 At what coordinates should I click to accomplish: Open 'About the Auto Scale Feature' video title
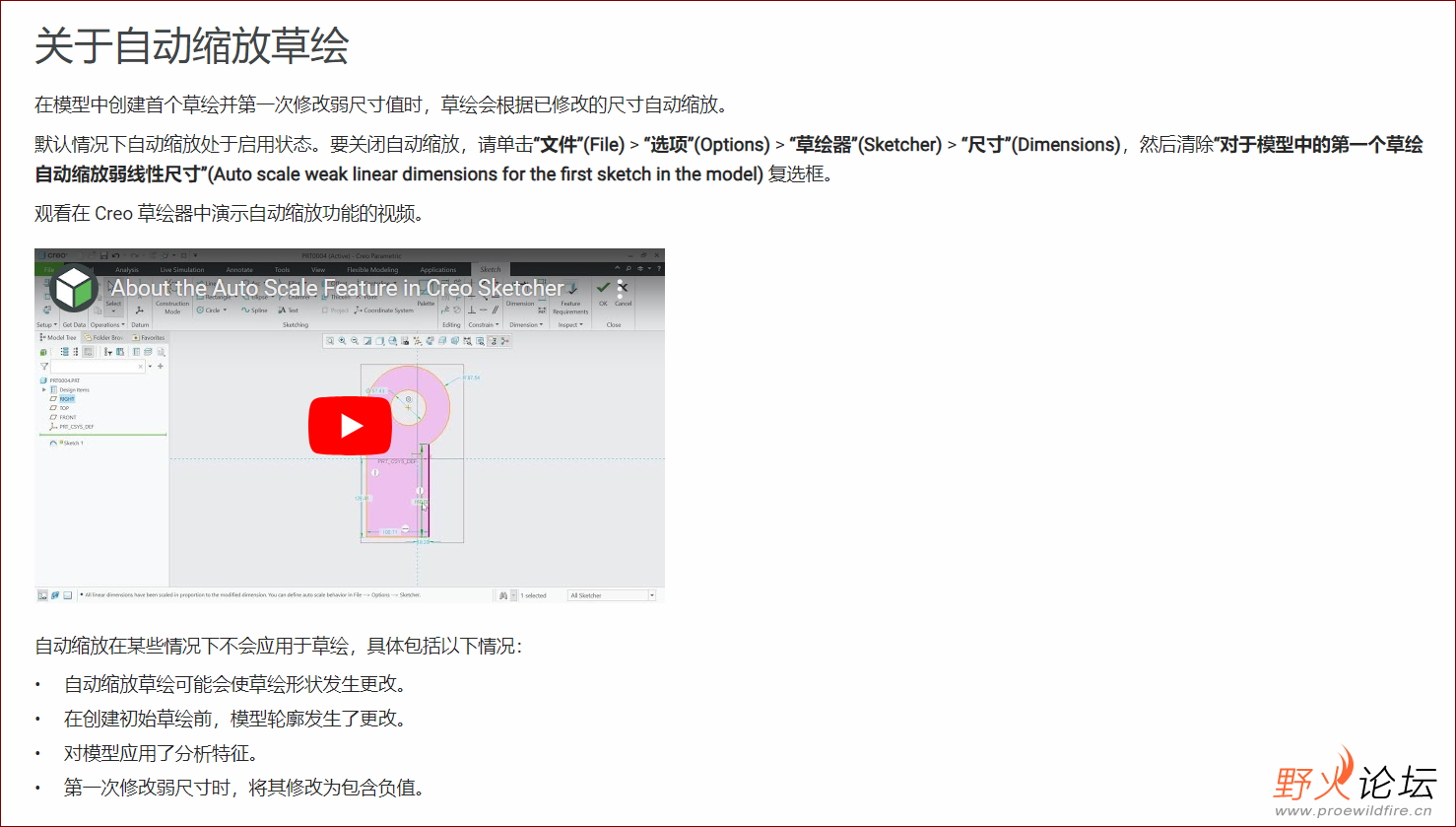coord(338,288)
